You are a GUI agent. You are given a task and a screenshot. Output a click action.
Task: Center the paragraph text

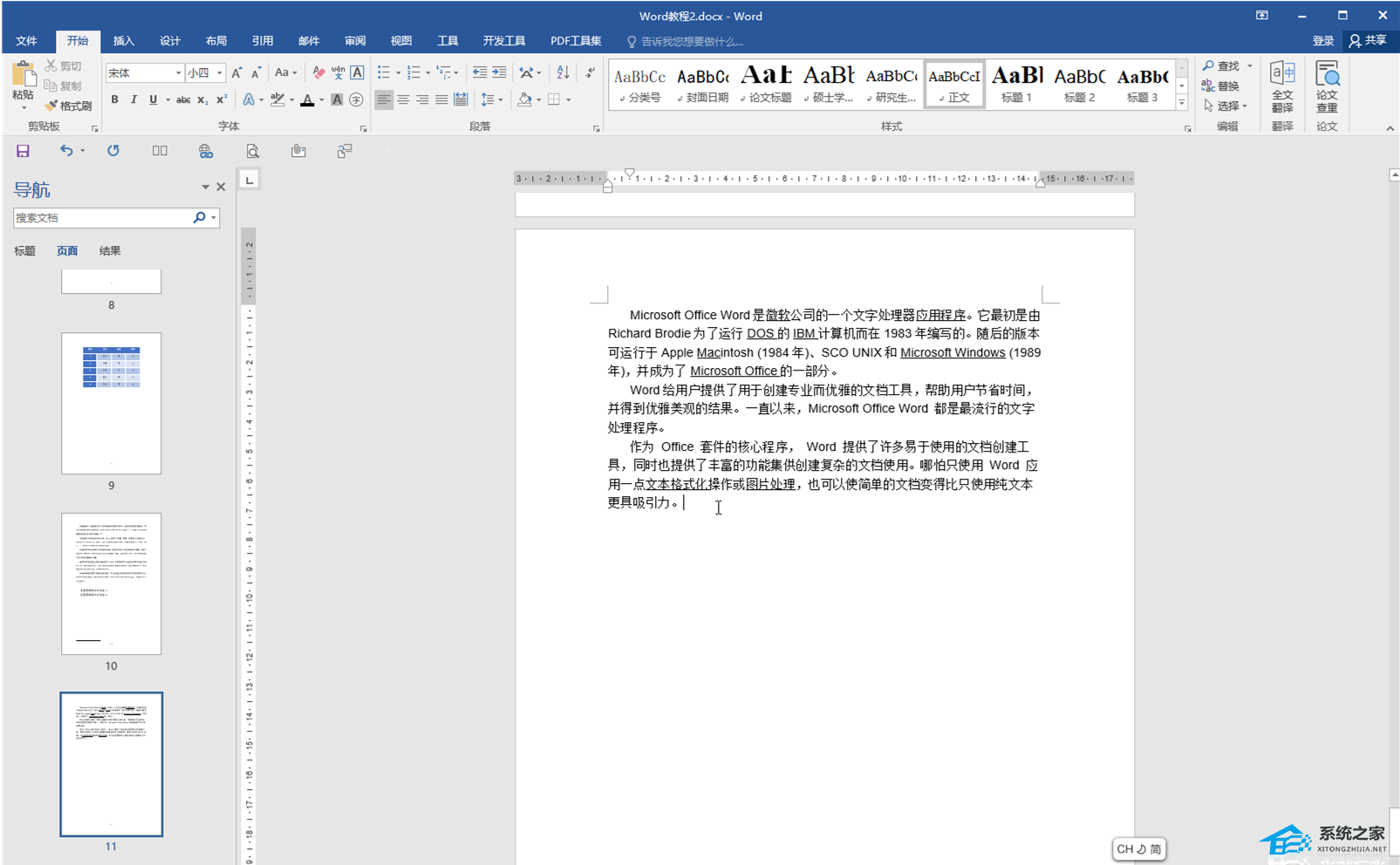(x=403, y=100)
